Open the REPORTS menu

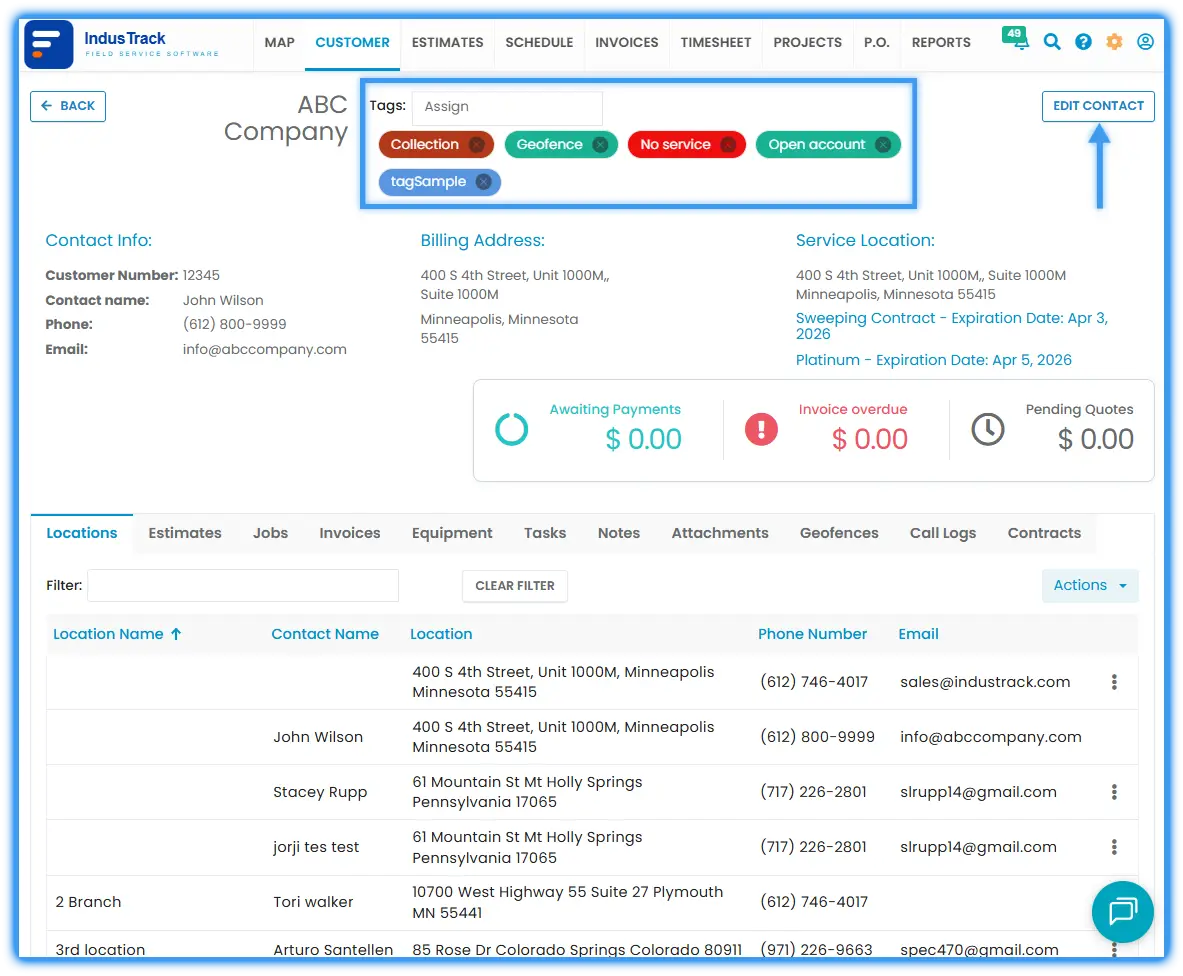[941, 42]
